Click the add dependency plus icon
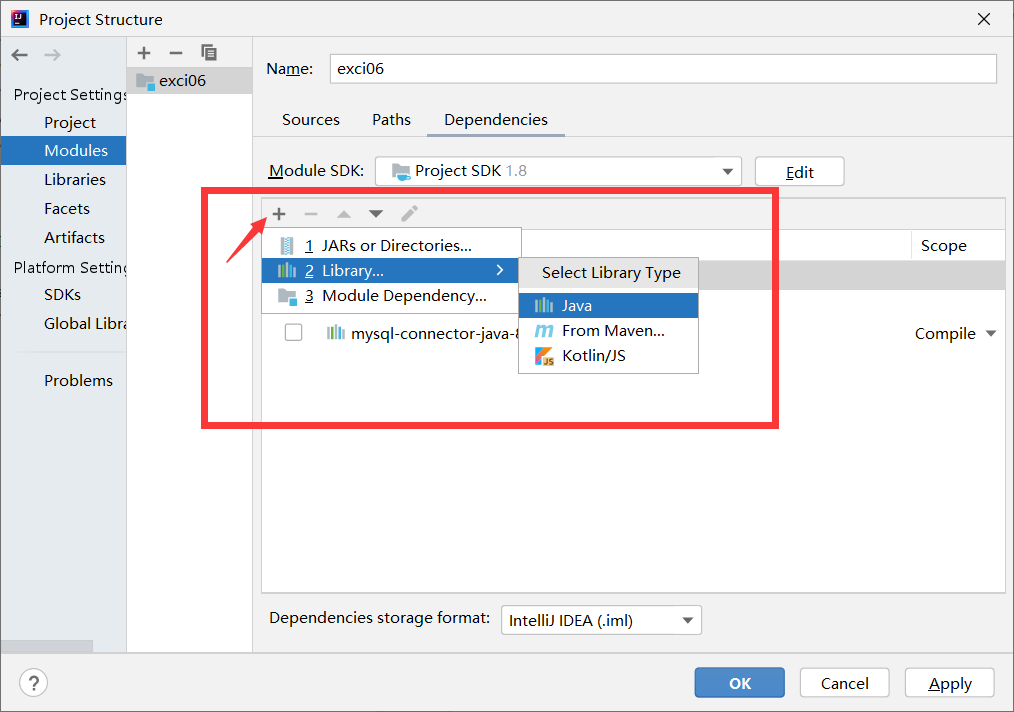The height and width of the screenshot is (712, 1014). (x=279, y=214)
